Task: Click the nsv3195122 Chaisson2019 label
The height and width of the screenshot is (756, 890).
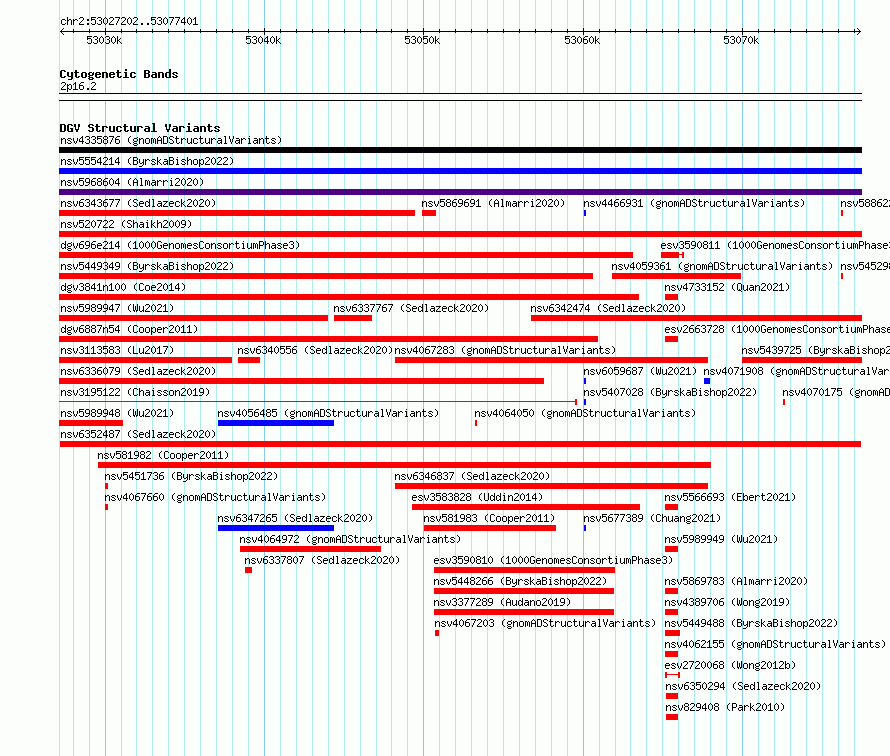Action: pyautogui.click(x=135, y=392)
